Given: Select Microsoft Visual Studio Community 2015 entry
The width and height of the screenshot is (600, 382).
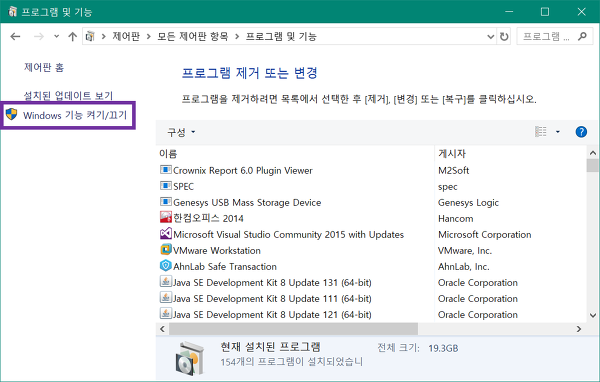Looking at the screenshot, I should (289, 234).
